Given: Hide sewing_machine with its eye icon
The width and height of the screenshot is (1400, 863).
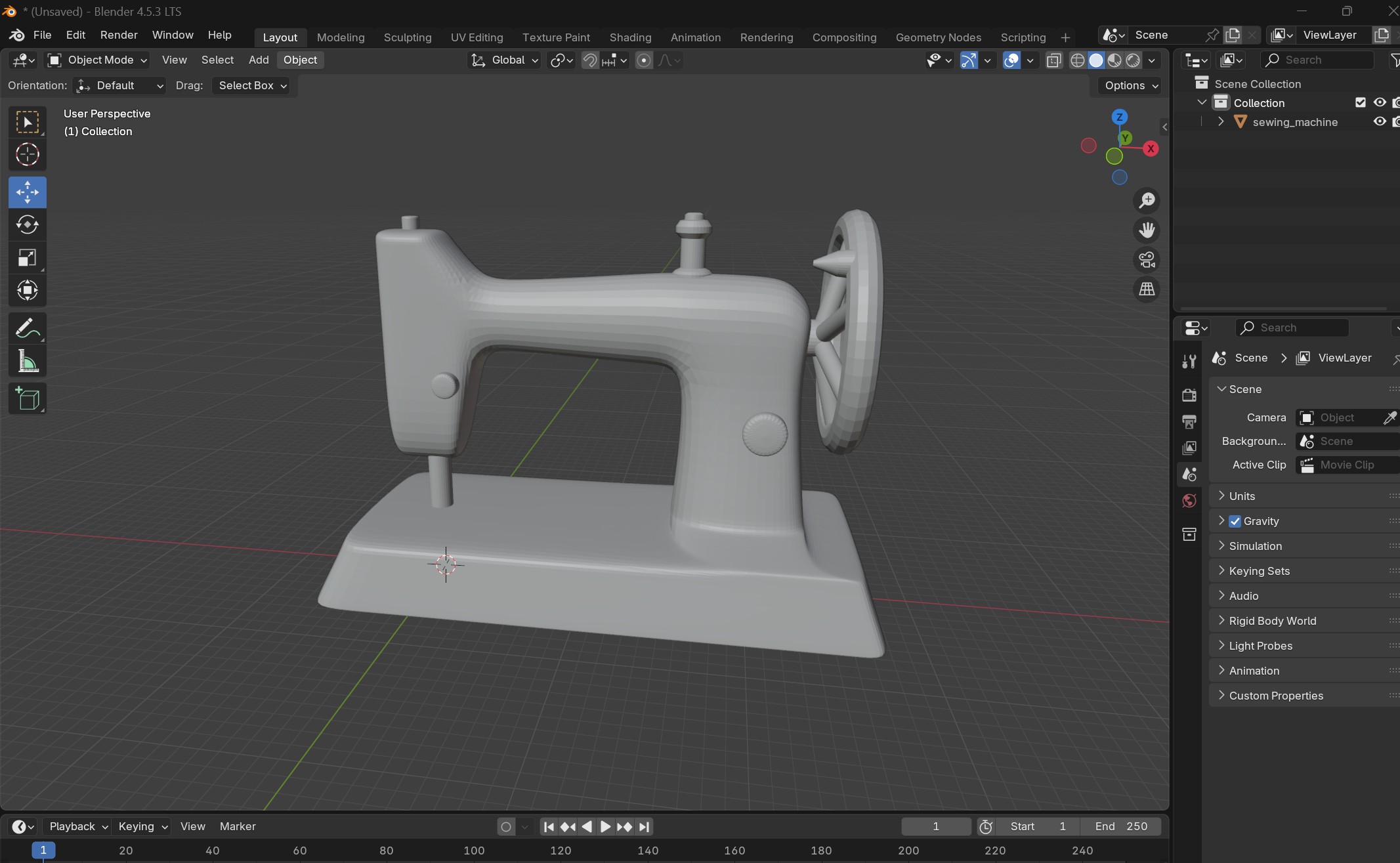Looking at the screenshot, I should pos(1379,122).
